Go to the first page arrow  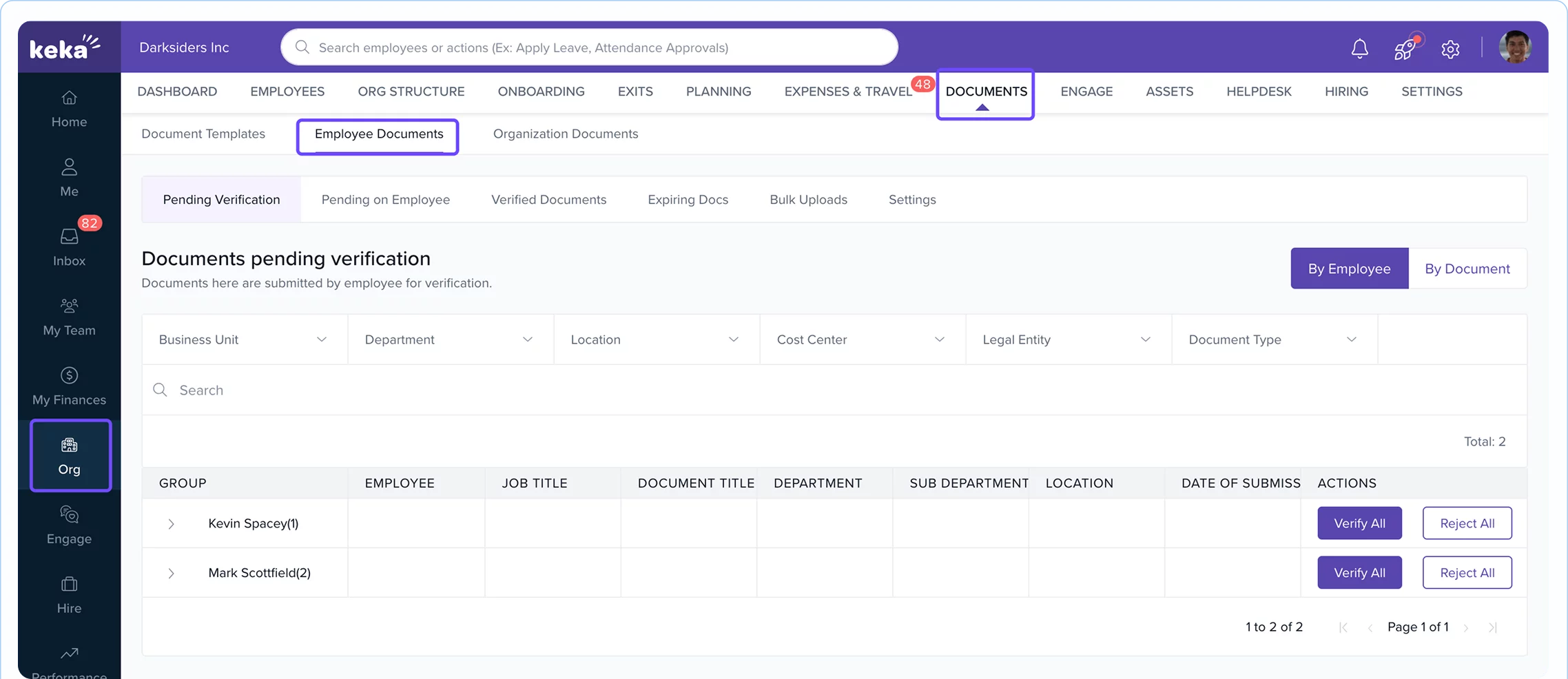(1343, 627)
